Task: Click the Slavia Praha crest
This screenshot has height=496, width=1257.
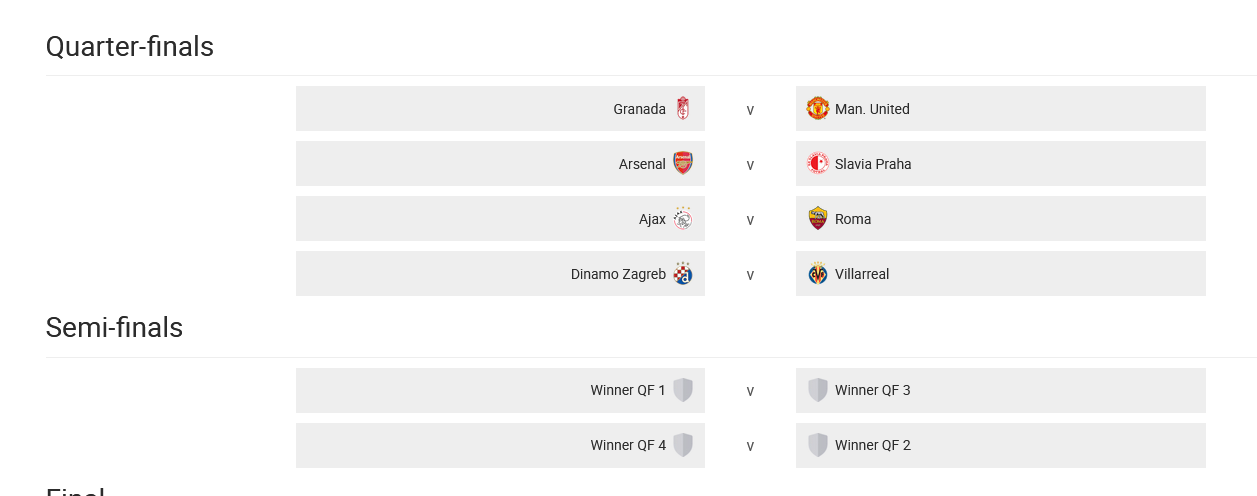Action: [x=818, y=163]
